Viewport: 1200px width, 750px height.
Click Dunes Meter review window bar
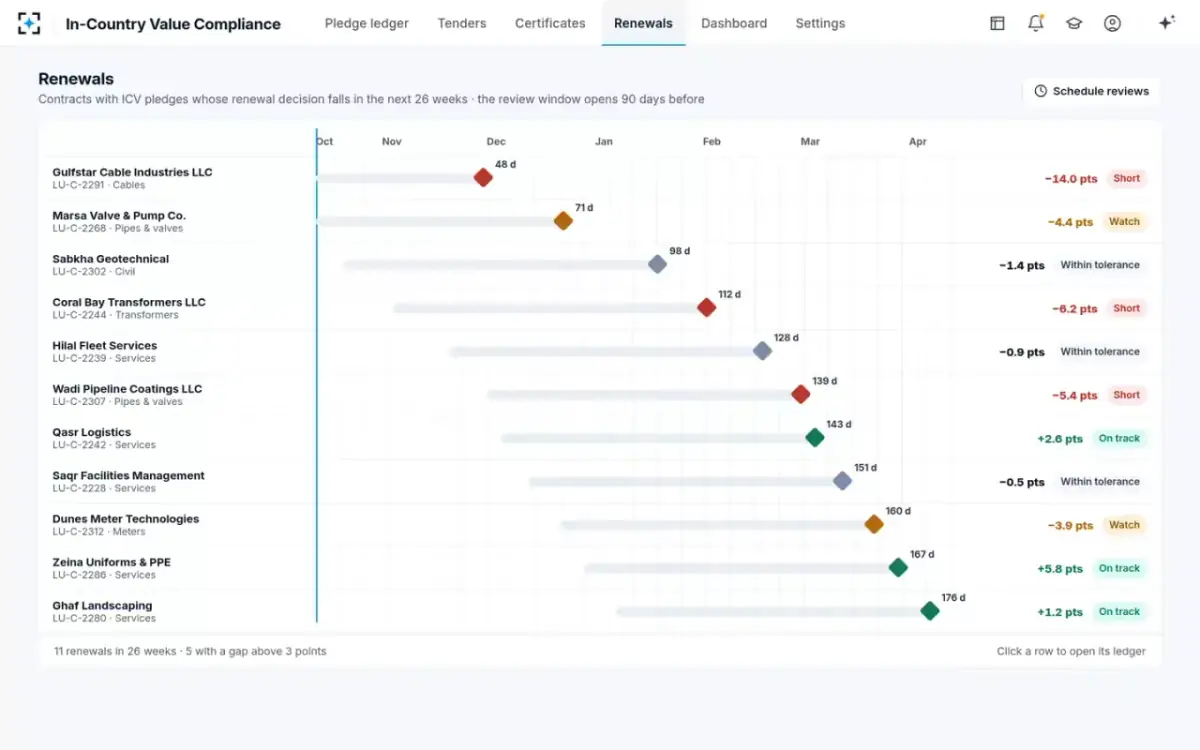point(717,525)
